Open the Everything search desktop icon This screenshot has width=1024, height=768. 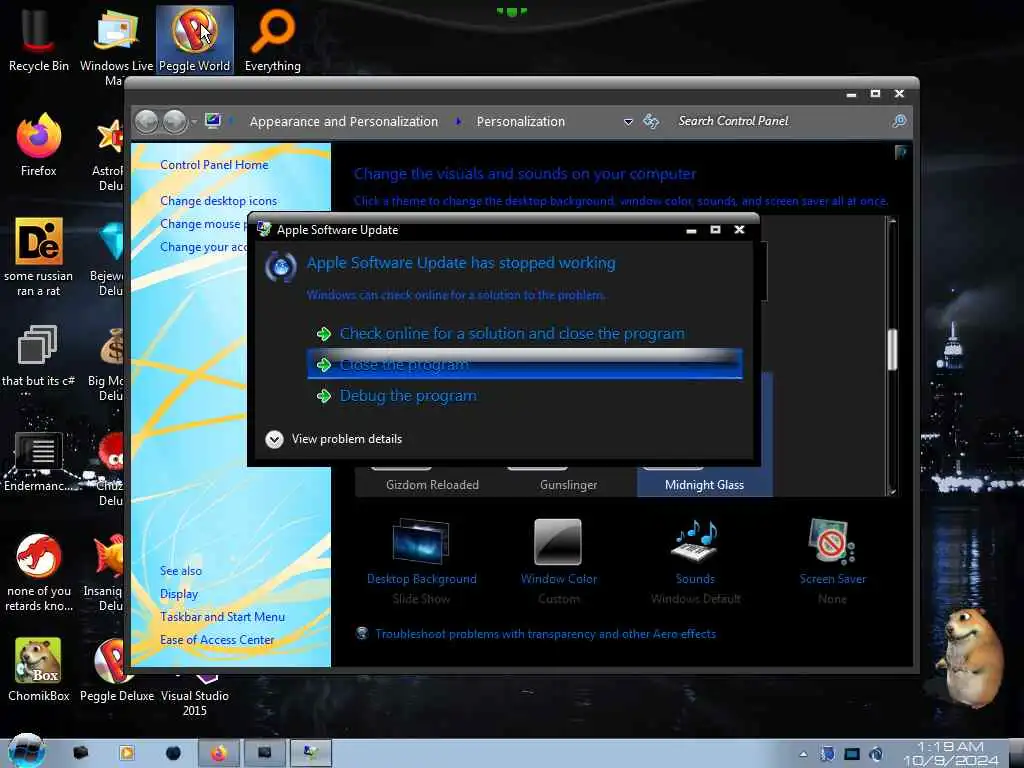(272, 39)
